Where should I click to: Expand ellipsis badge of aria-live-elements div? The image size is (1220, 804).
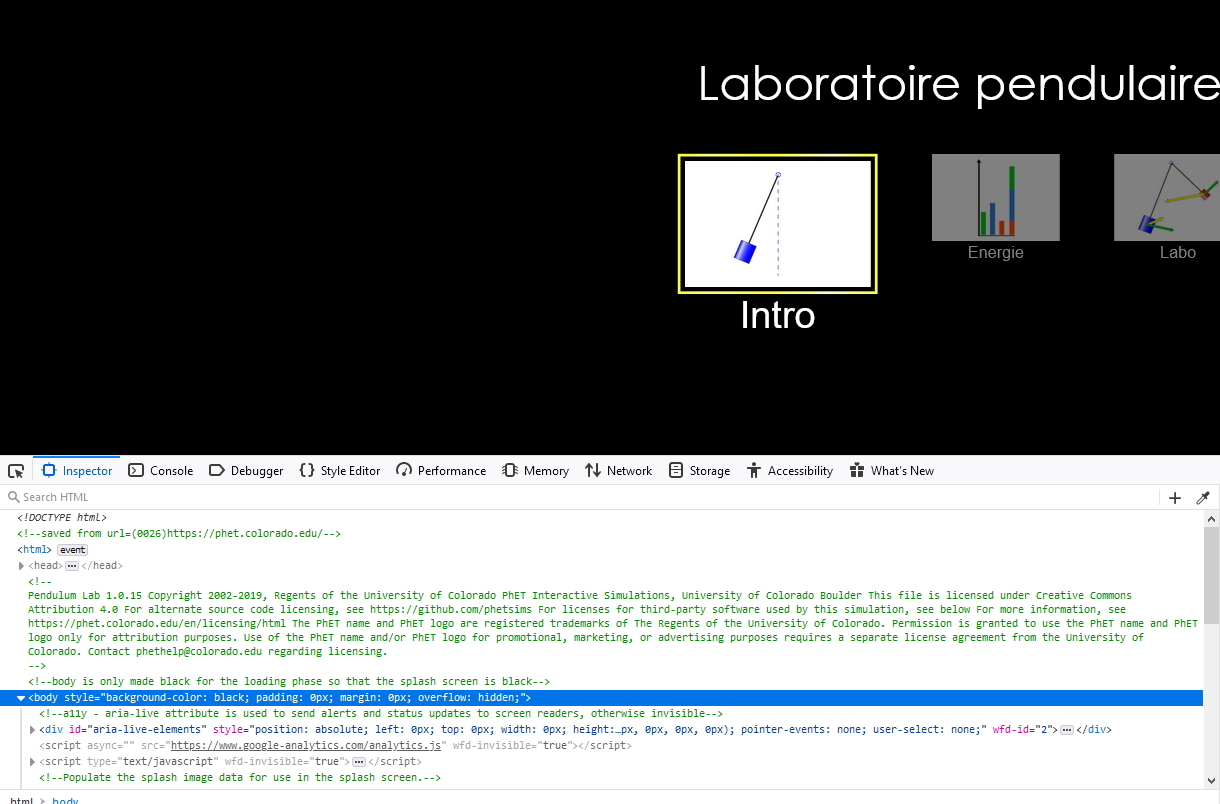[1067, 730]
